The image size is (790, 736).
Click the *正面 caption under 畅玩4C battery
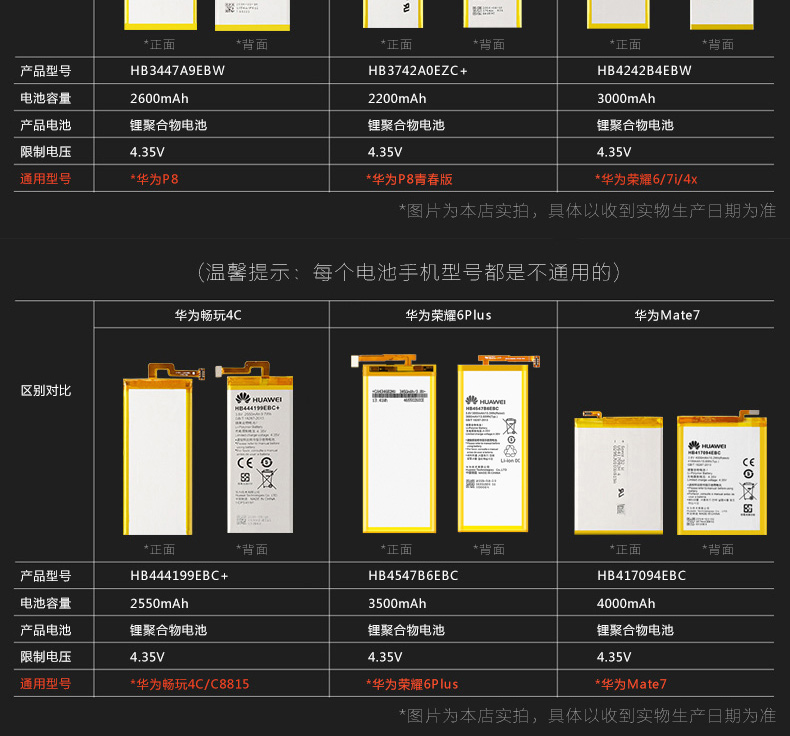point(159,549)
